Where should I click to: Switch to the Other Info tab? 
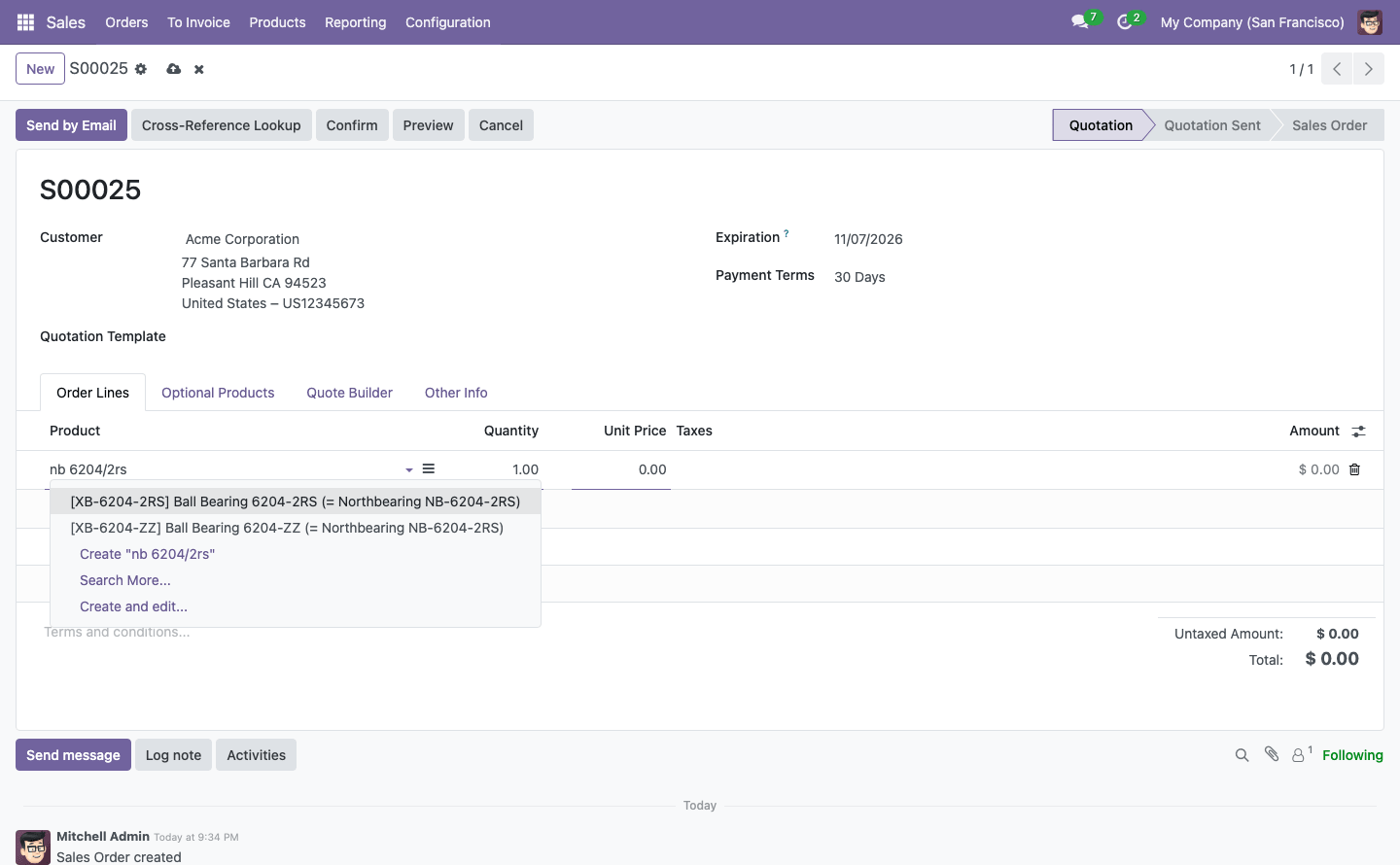[x=456, y=393]
